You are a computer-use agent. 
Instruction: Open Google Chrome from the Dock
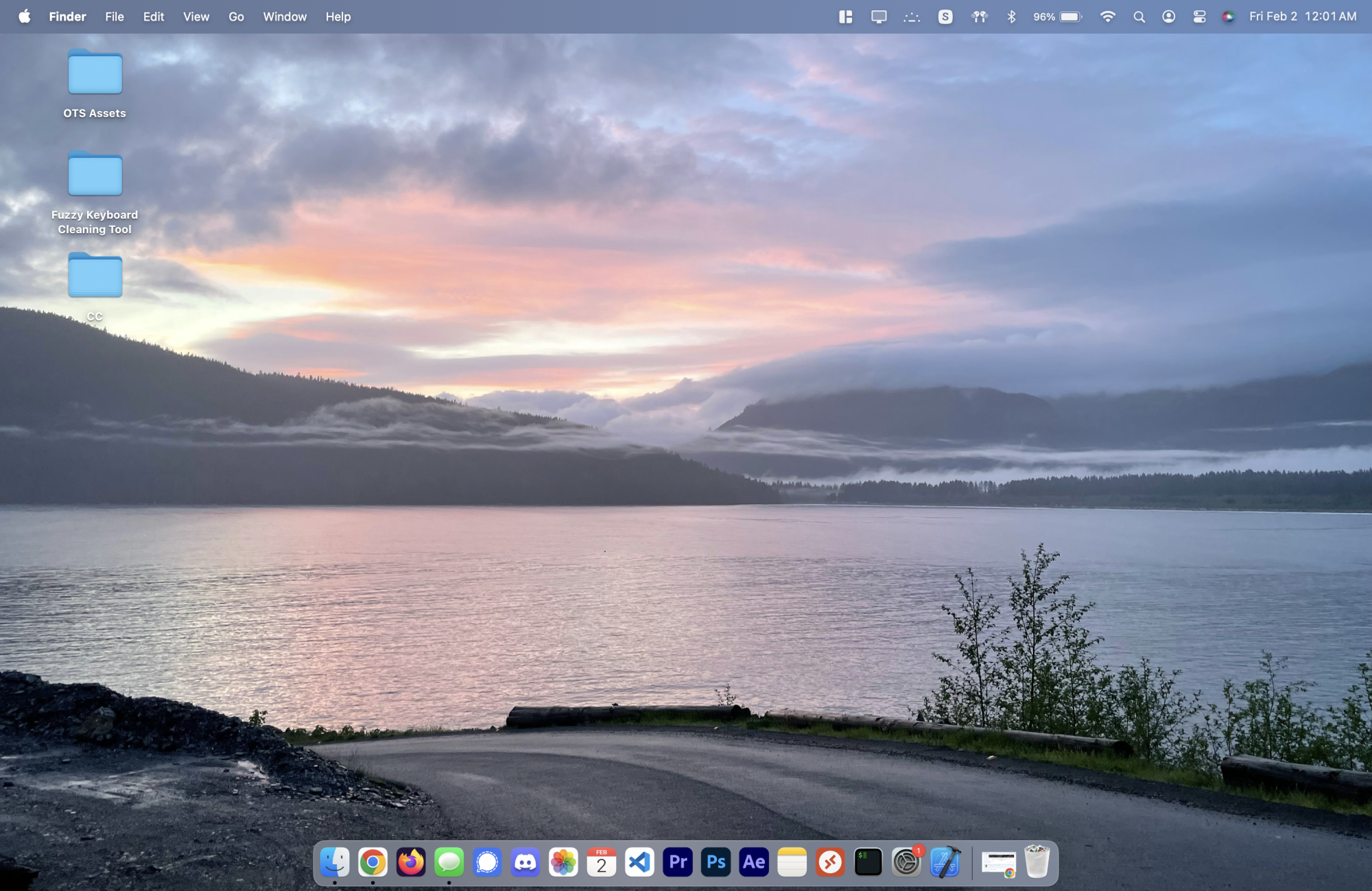(372, 862)
